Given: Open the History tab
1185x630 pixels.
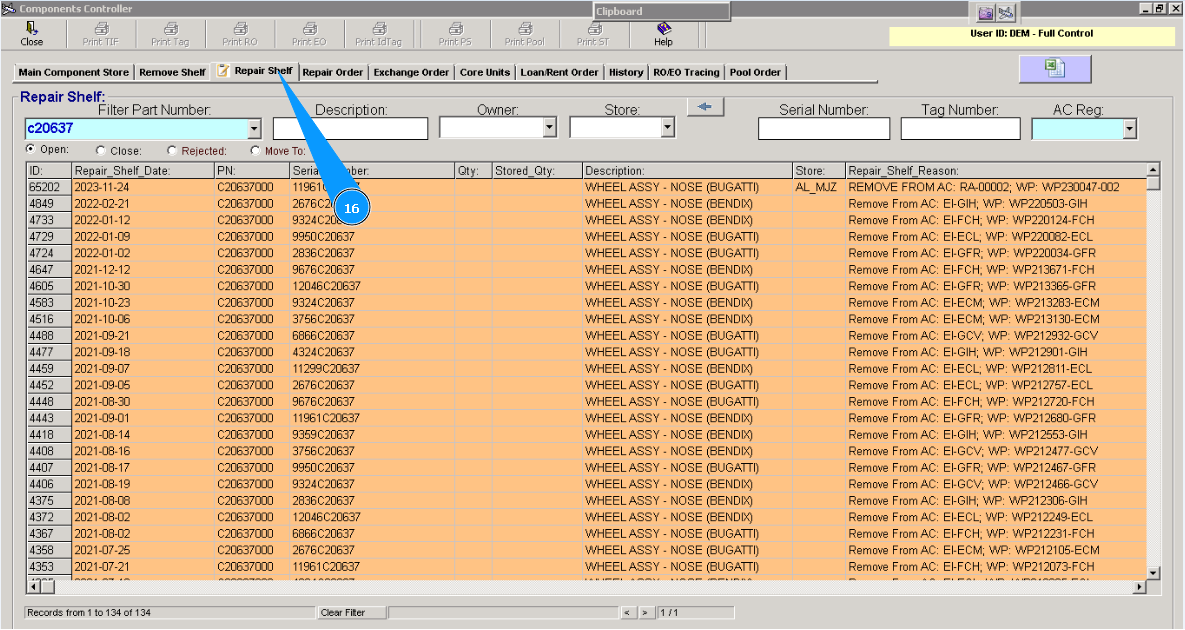Looking at the screenshot, I should click(x=626, y=73).
